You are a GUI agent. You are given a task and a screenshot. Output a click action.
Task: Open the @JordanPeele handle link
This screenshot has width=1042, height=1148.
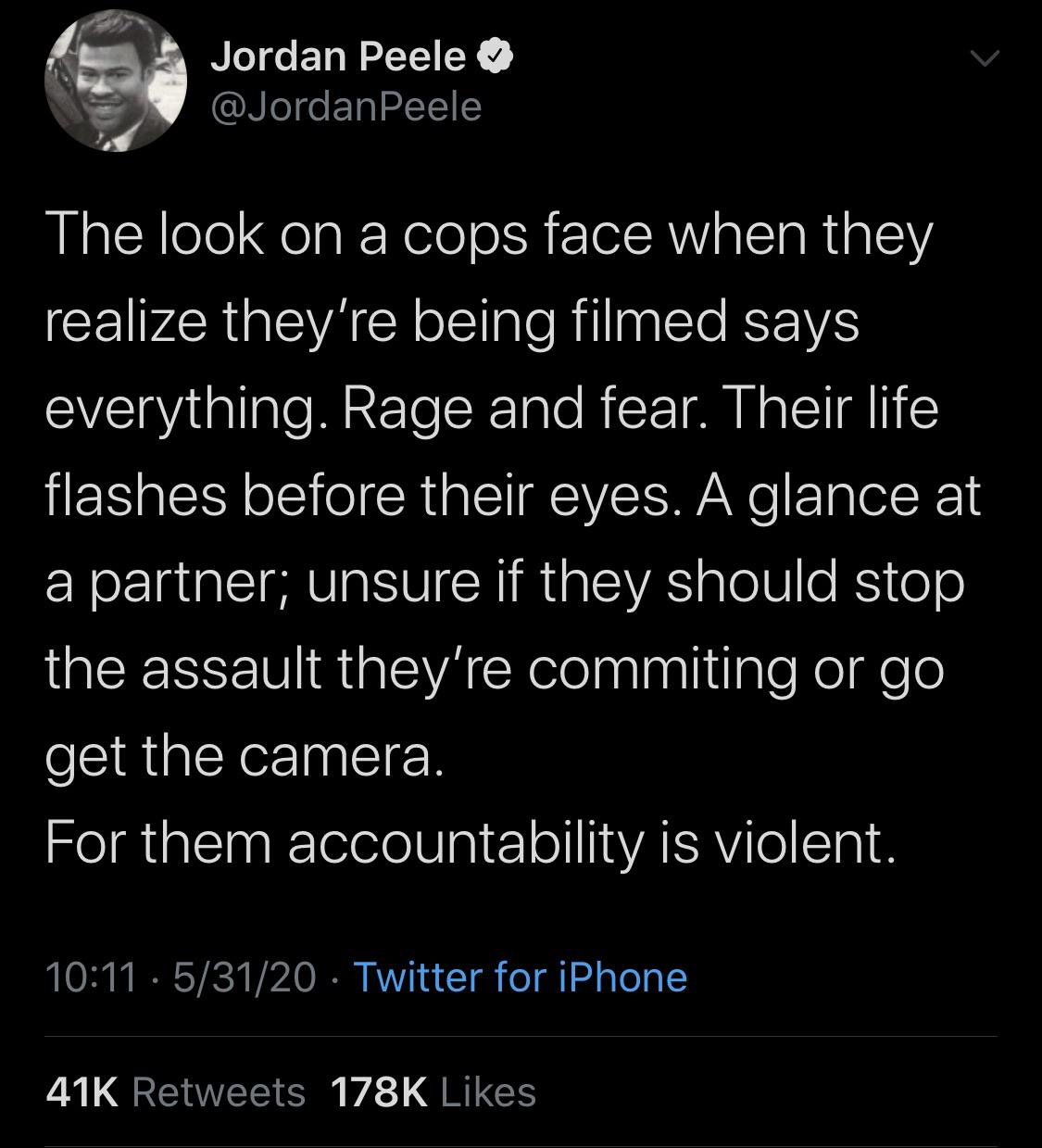point(345,107)
